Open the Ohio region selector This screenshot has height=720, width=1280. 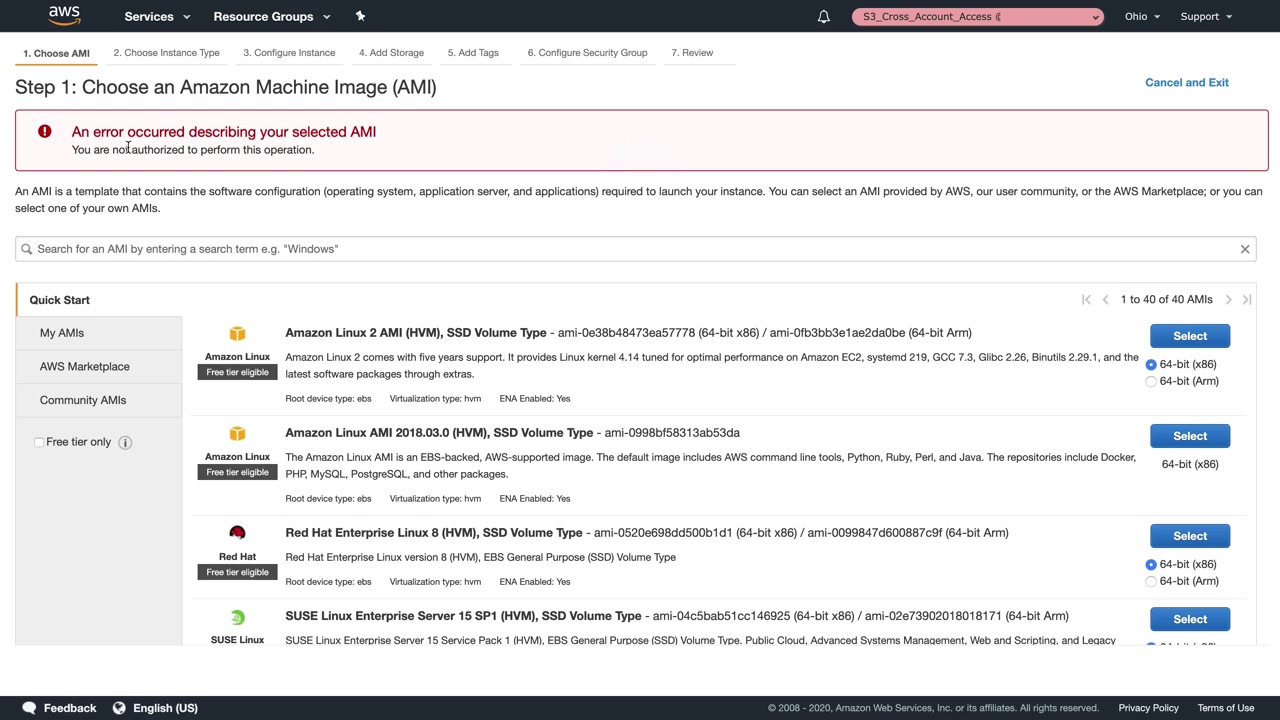tap(1142, 16)
